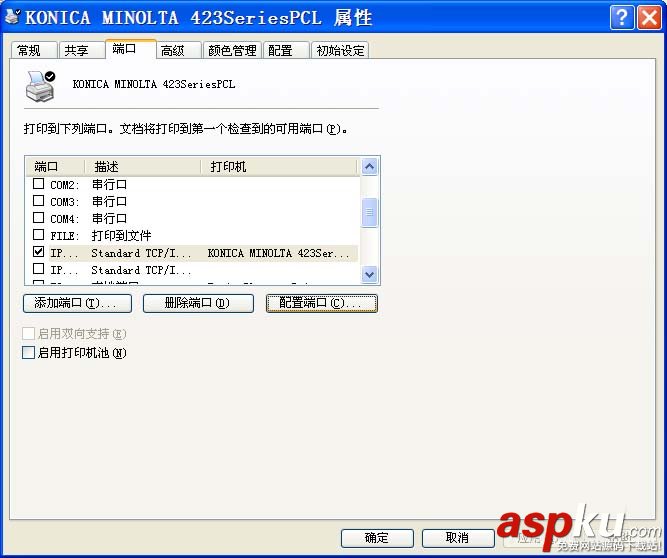Image resolution: width=667 pixels, height=558 pixels.
Task: Close the printer properties dialog with X
Action: click(649, 17)
